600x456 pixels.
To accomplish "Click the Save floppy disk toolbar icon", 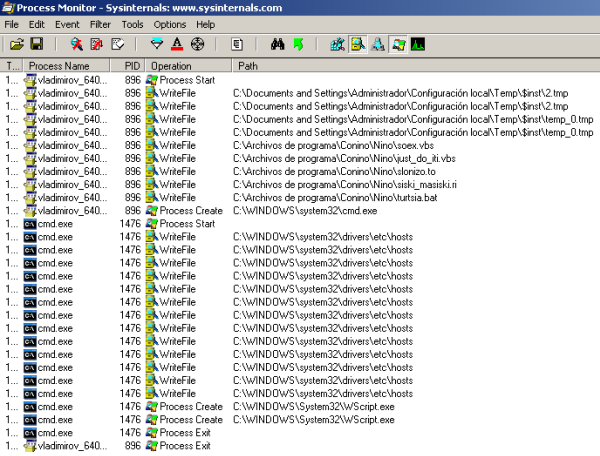I will 37,44.
